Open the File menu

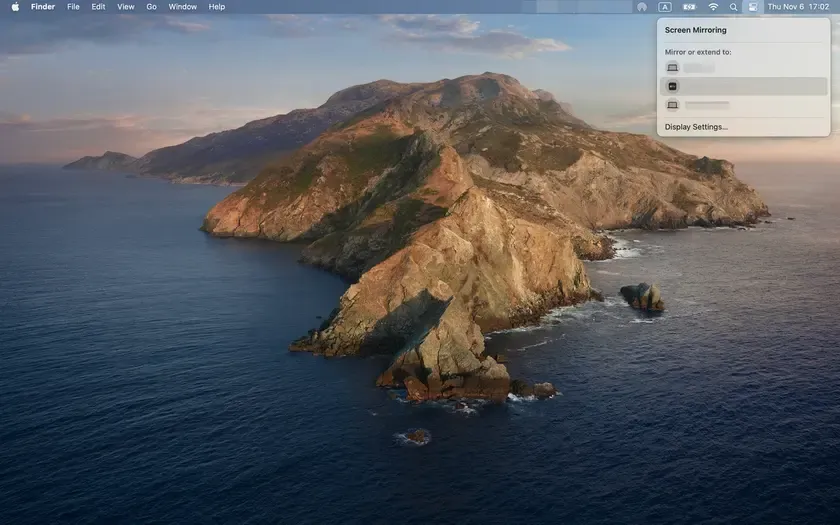[73, 7]
